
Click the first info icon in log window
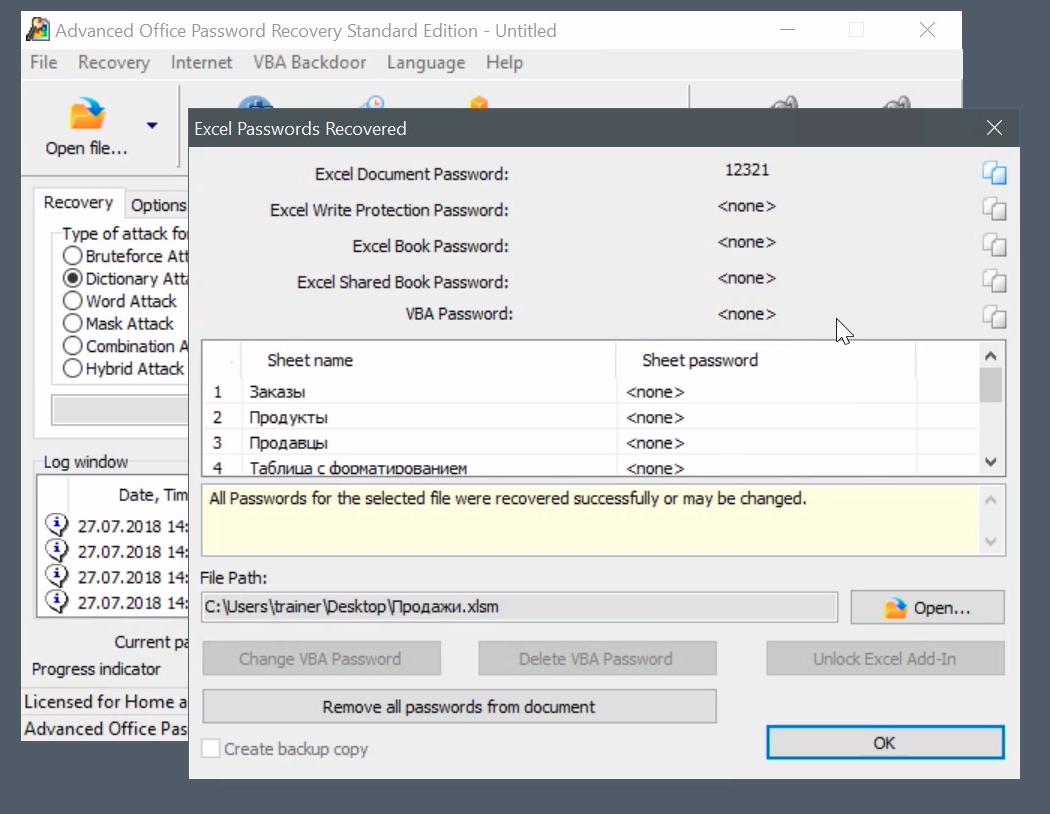[57, 525]
